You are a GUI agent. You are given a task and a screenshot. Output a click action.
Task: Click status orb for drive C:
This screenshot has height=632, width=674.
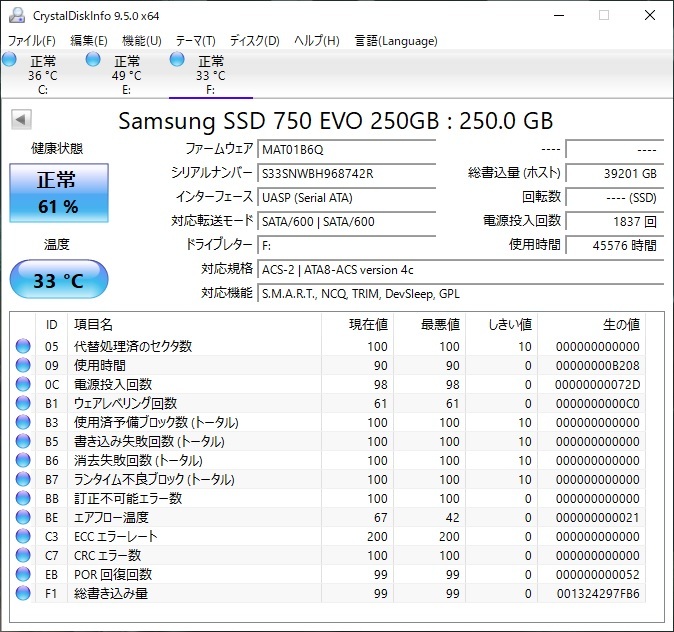tap(9, 59)
